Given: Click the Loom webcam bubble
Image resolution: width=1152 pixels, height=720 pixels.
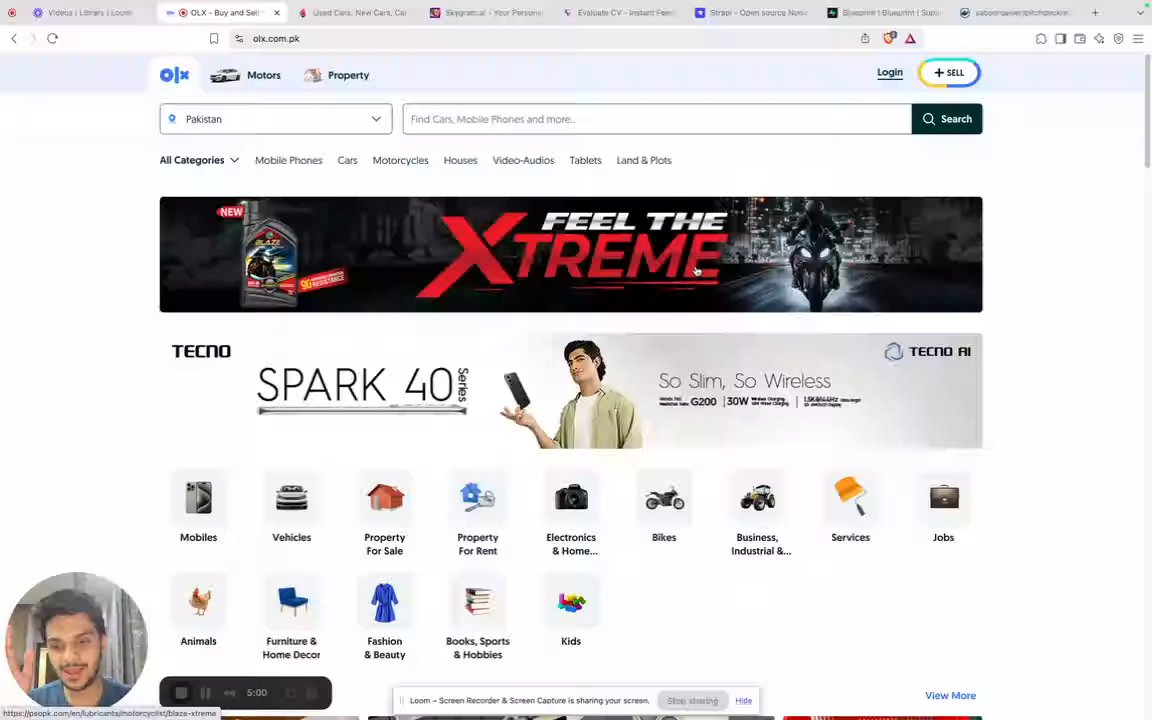Looking at the screenshot, I should 76,639.
